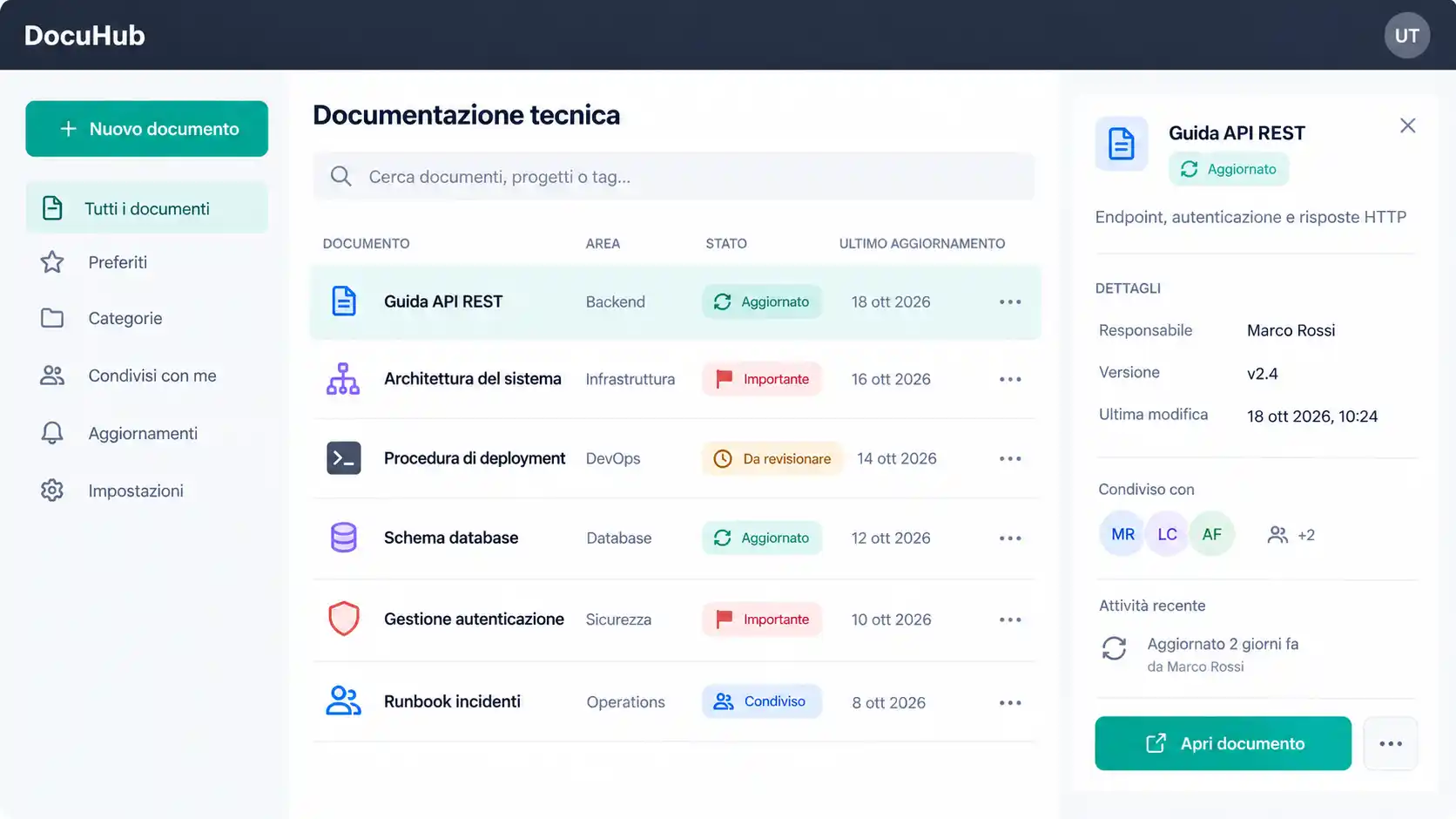Click the +2 shared people icon
The width and height of the screenshot is (1456, 819).
coord(1277,535)
